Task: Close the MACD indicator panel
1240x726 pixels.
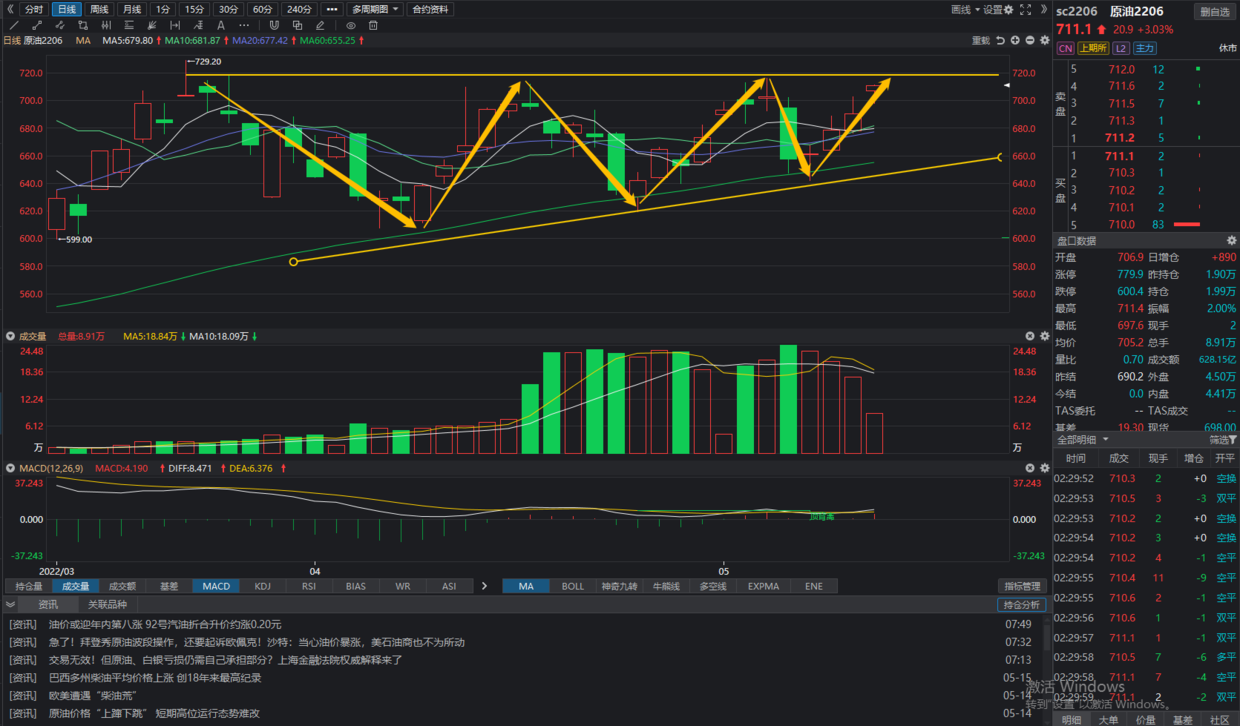Action: [x=1030, y=468]
